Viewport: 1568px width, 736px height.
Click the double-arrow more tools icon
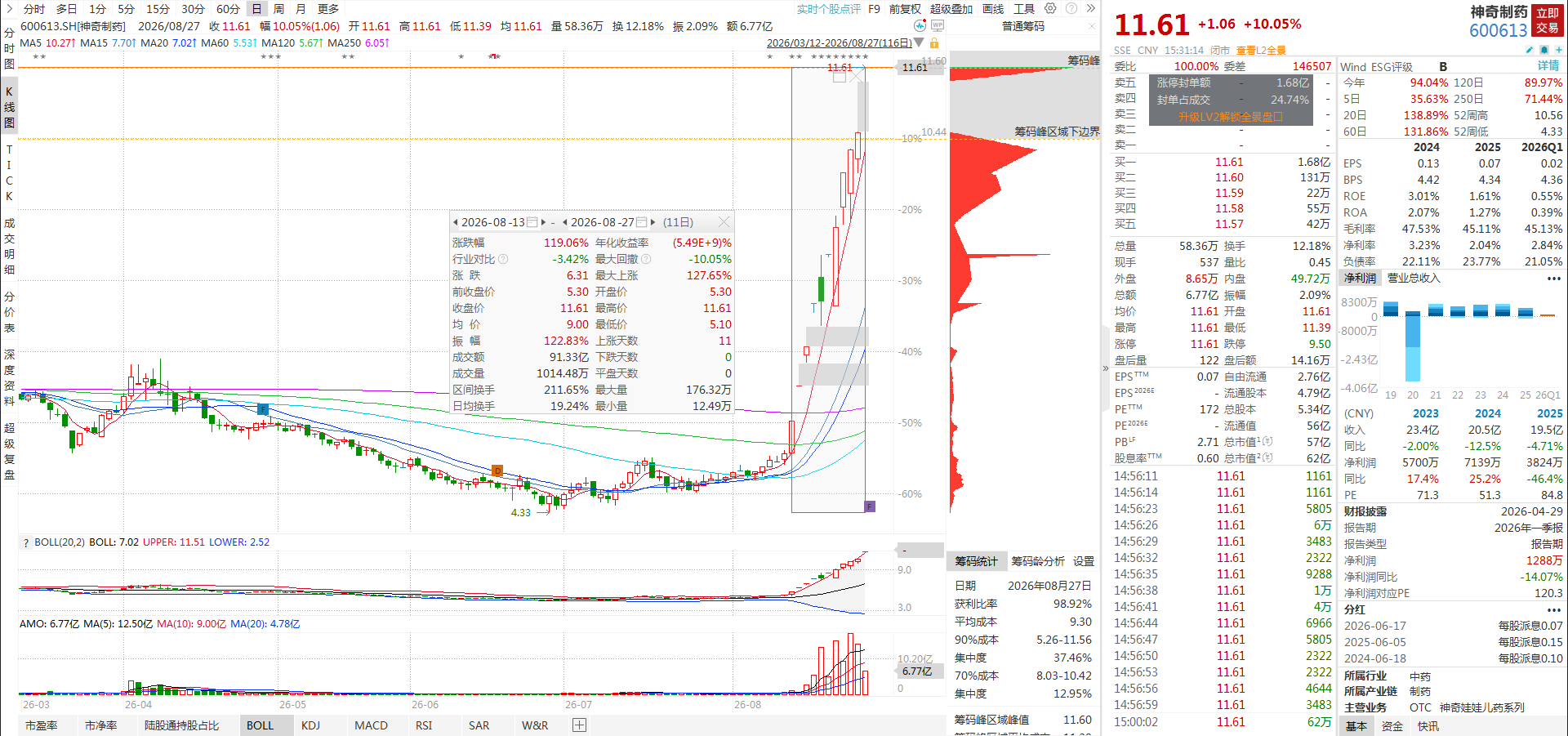coord(1091,8)
